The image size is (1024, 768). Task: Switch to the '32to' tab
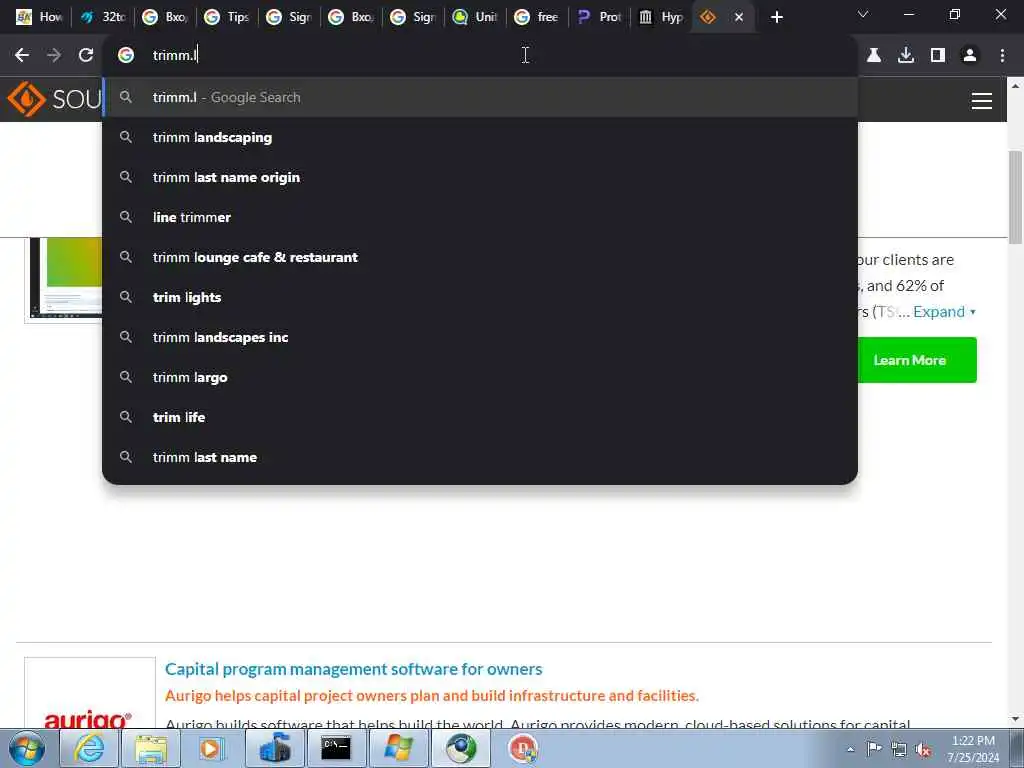click(x=103, y=17)
